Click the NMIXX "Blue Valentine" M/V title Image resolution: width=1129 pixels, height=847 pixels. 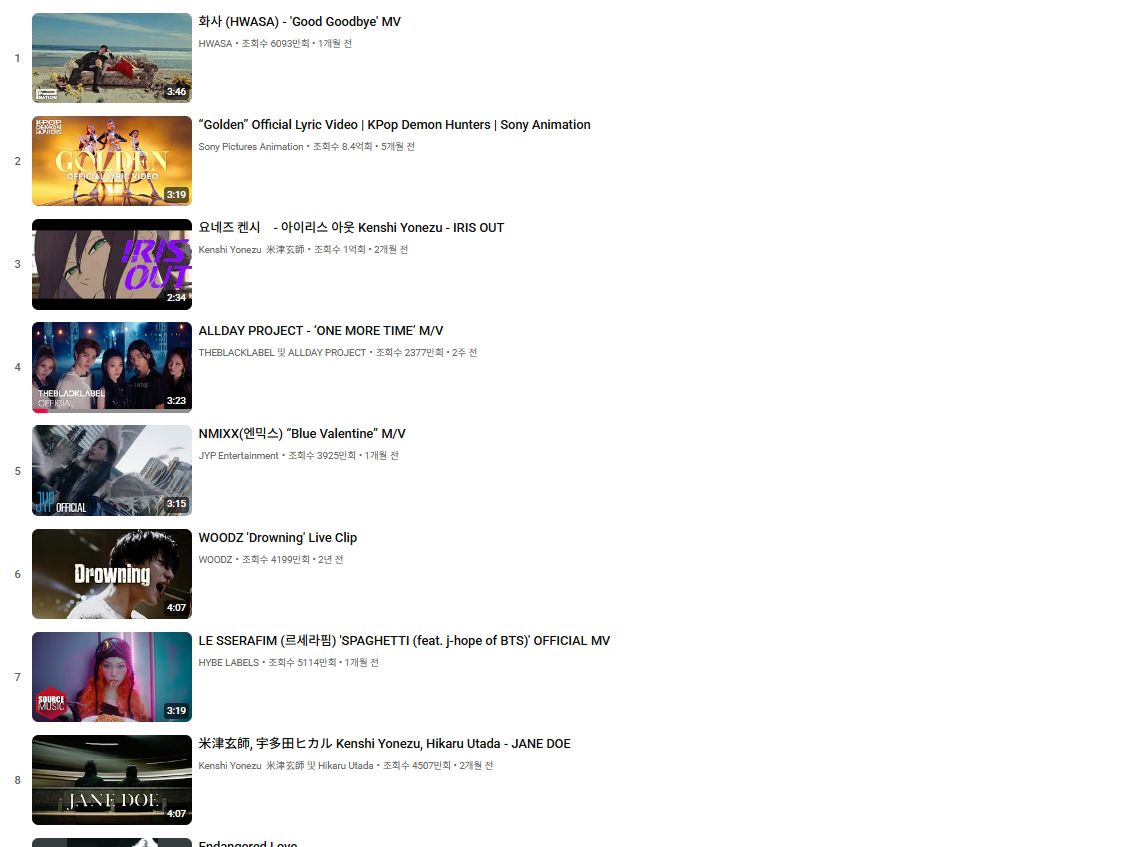302,434
